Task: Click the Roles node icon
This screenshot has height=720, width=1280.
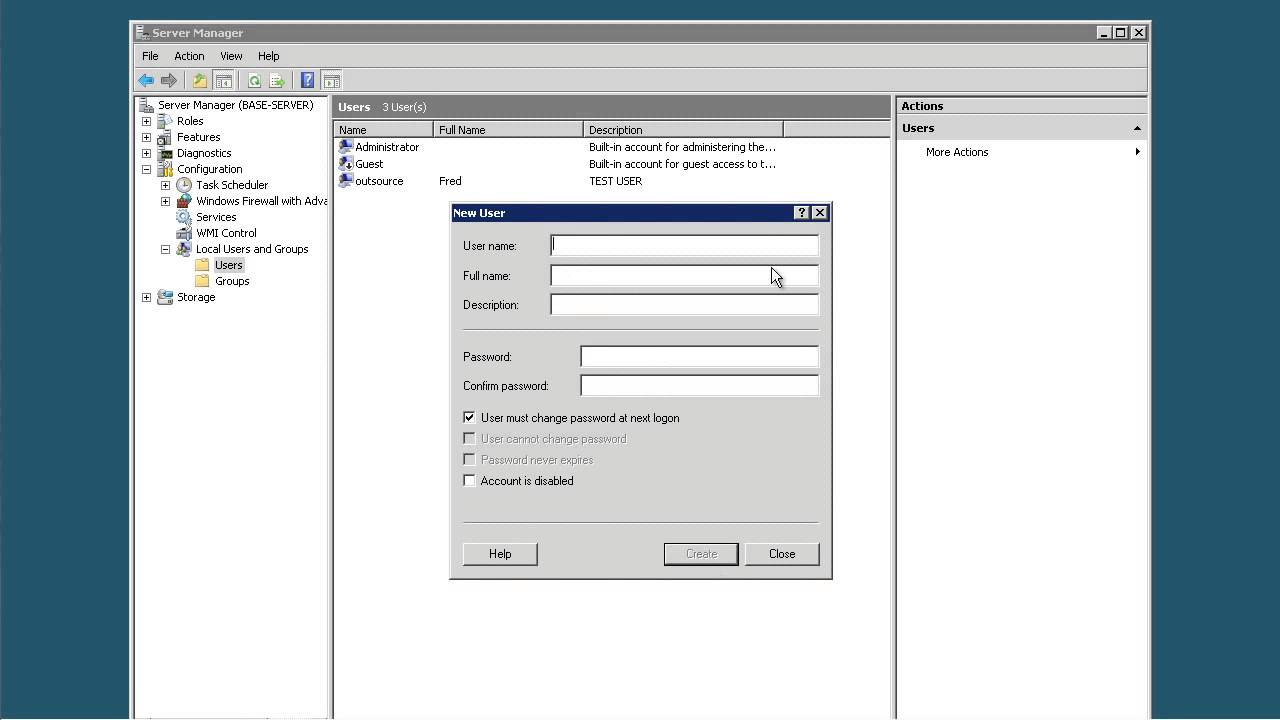Action: pos(165,121)
